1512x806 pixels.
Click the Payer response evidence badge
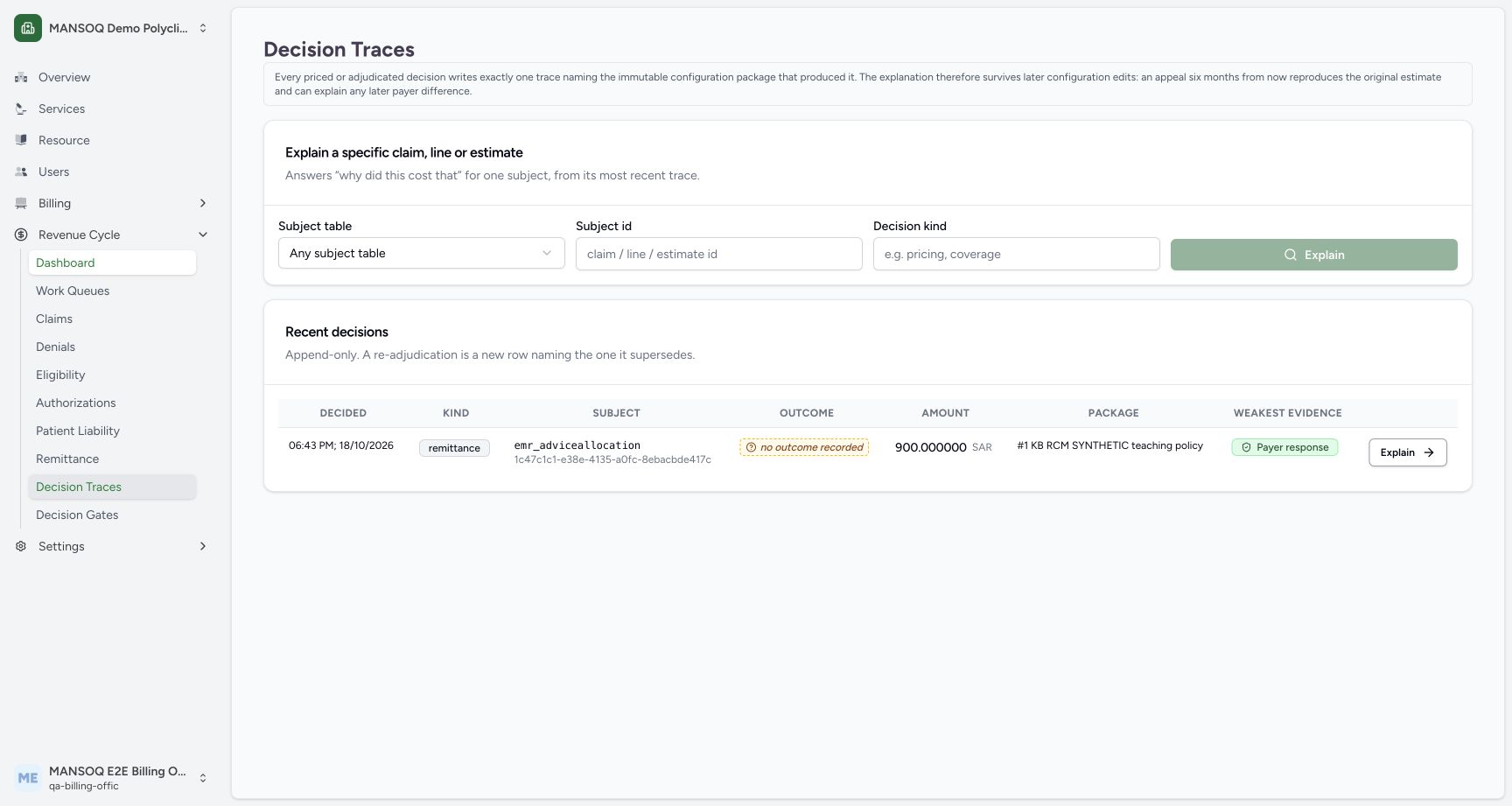1284,447
